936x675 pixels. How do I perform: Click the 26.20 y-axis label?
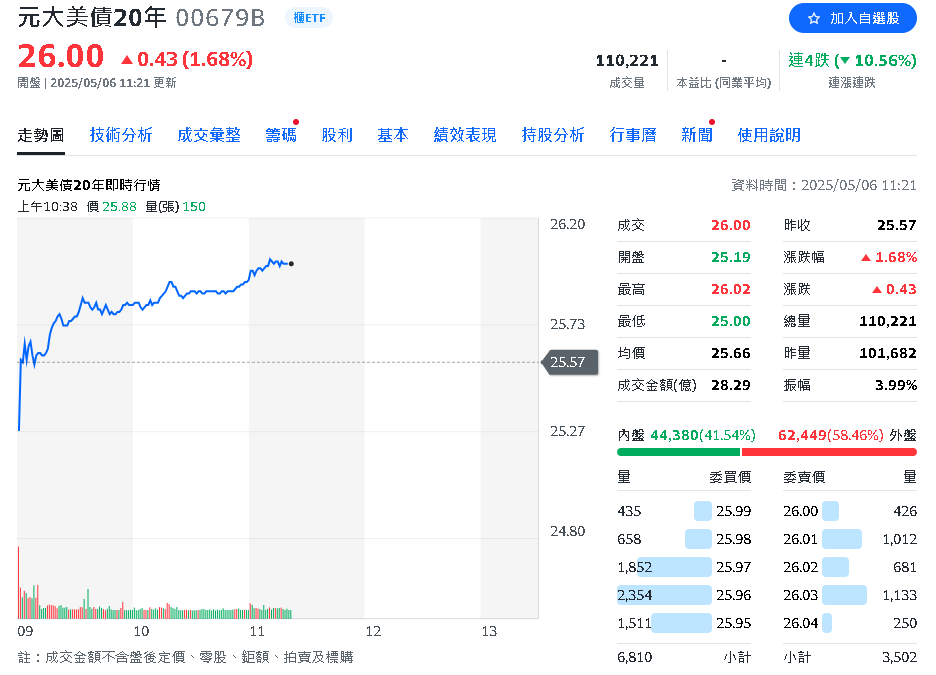[568, 224]
